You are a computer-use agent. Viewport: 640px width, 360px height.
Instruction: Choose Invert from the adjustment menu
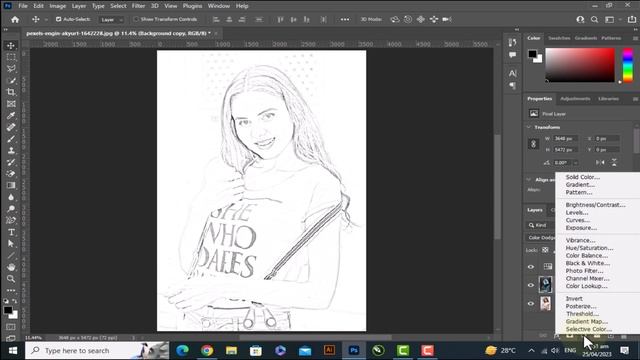tap(574, 299)
